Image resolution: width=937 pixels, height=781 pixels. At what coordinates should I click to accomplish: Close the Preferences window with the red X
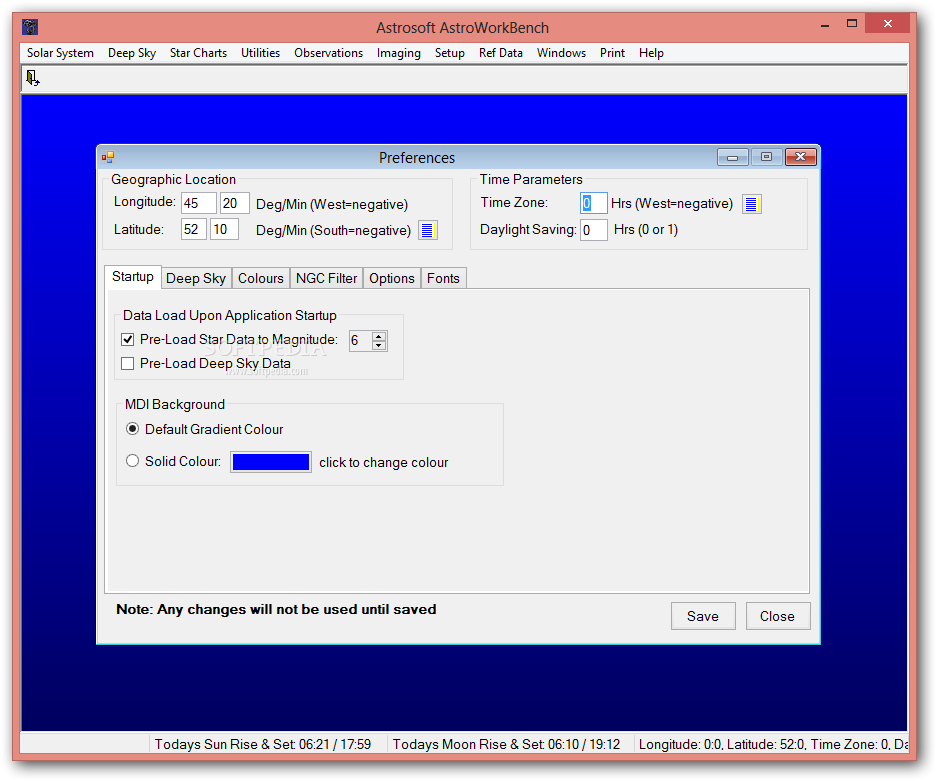(801, 157)
